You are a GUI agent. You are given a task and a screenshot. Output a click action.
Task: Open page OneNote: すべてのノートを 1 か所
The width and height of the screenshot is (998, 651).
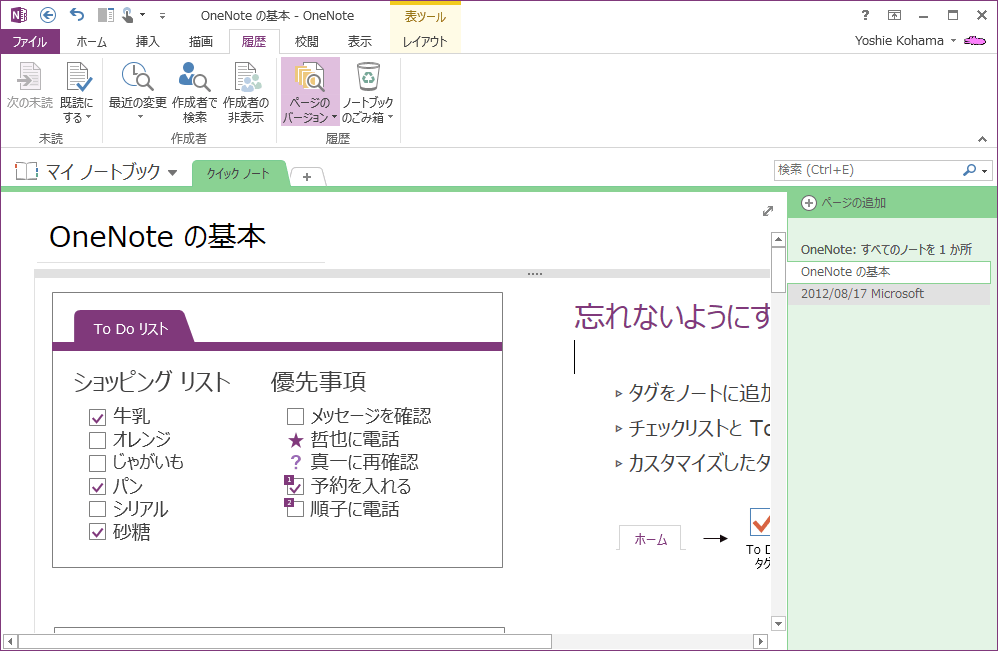tap(889, 249)
